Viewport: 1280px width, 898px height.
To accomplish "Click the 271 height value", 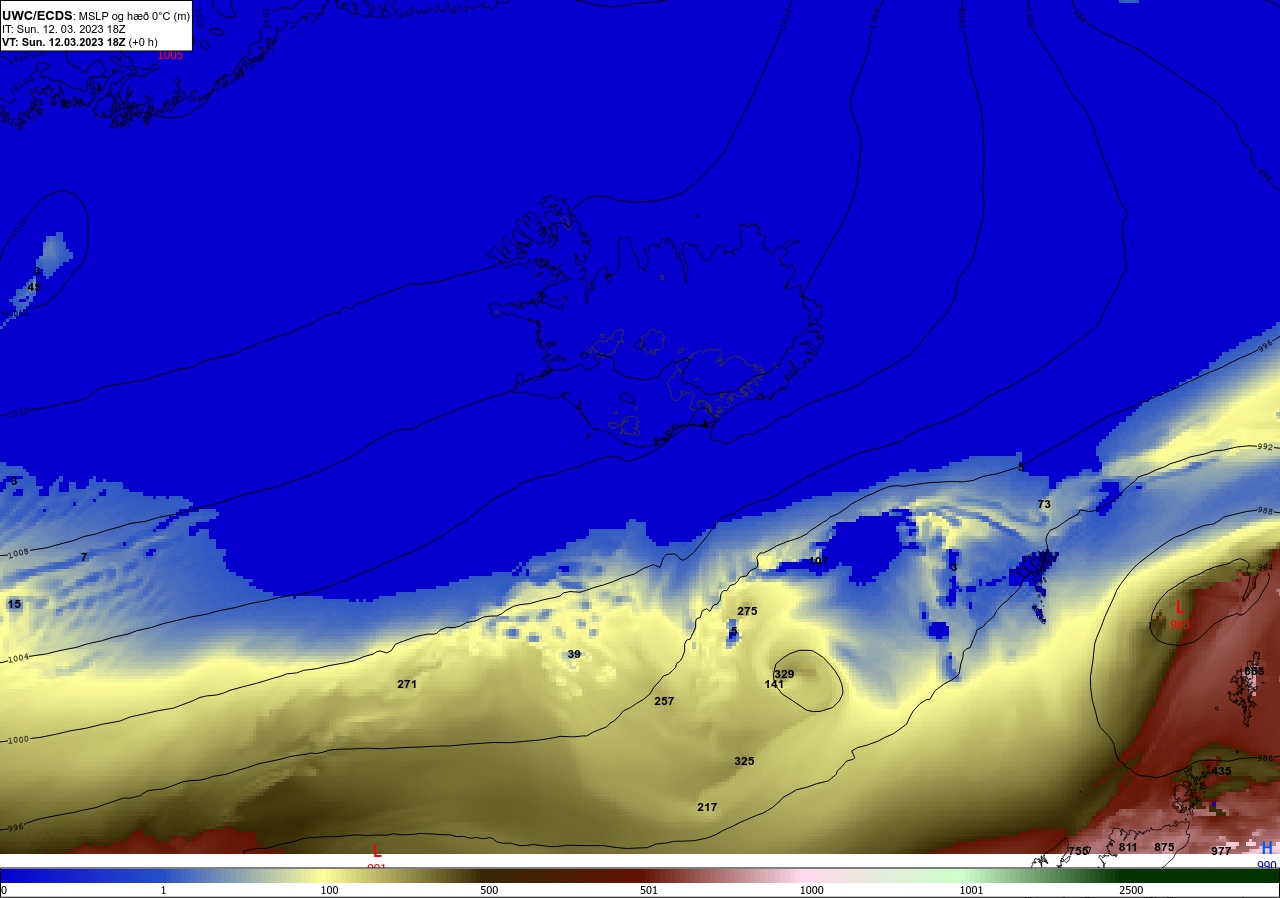I will coord(407,684).
